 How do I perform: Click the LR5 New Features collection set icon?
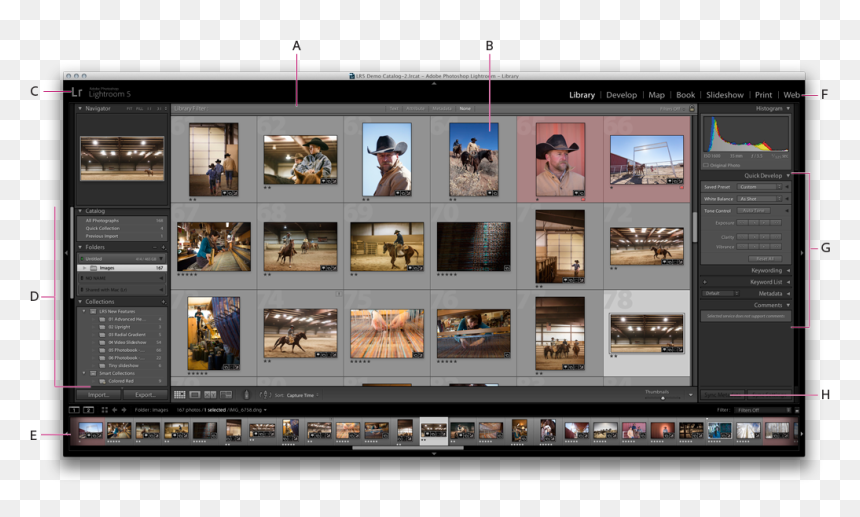(x=93, y=311)
